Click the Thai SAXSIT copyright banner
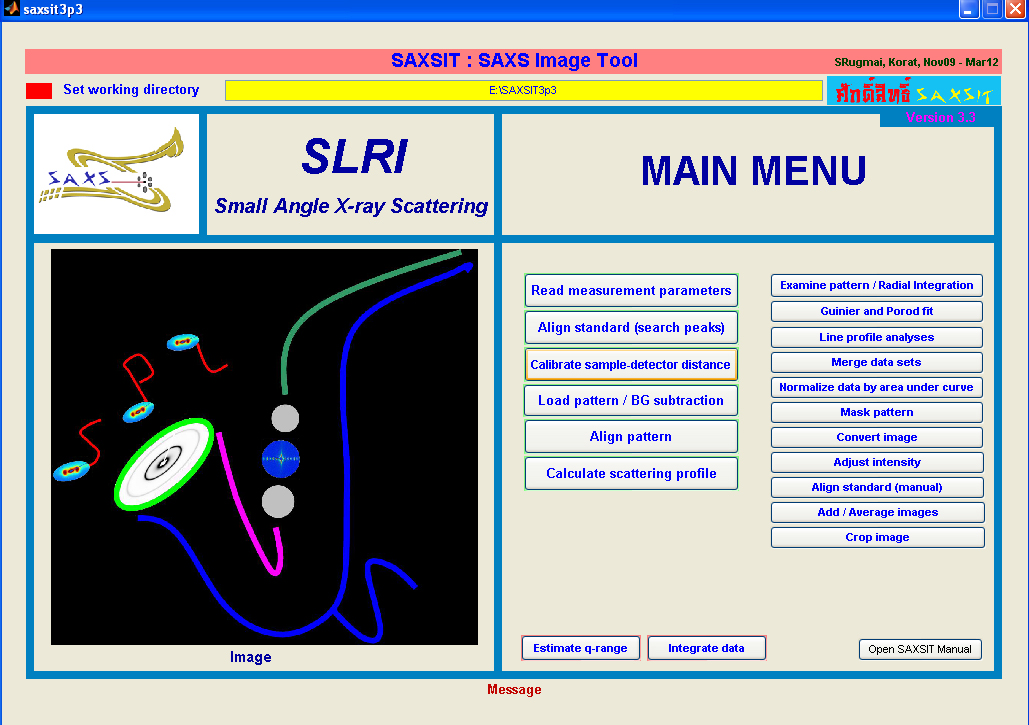The image size is (1029, 725). 914,91
